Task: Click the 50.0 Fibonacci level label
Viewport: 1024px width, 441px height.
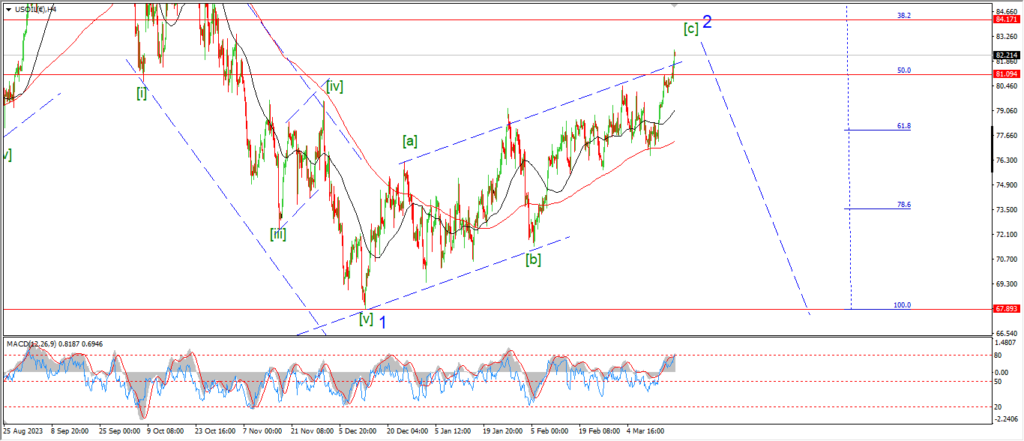Action: tap(903, 70)
